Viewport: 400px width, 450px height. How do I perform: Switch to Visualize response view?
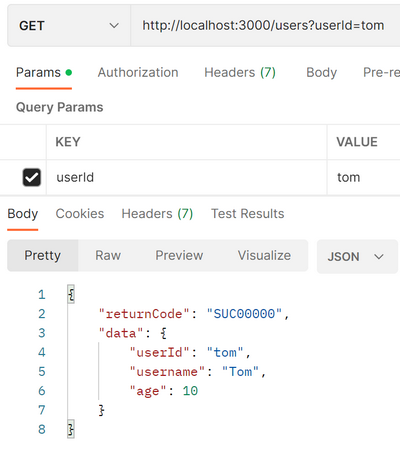(x=264, y=256)
